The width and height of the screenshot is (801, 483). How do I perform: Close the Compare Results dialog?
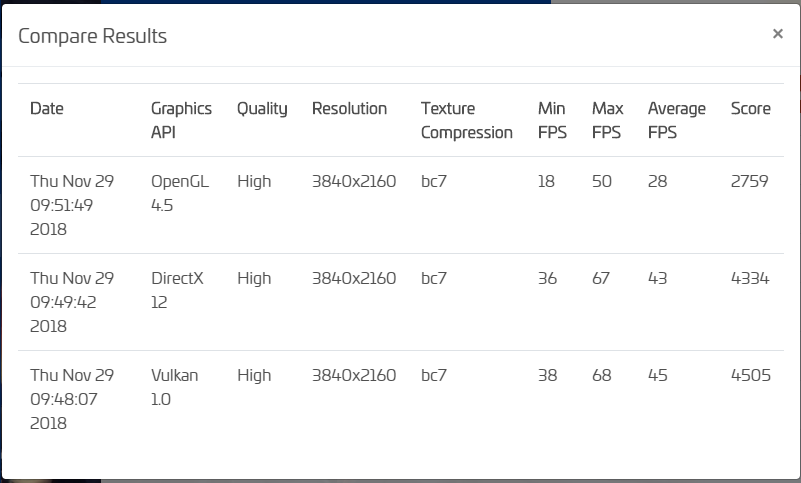point(777,34)
